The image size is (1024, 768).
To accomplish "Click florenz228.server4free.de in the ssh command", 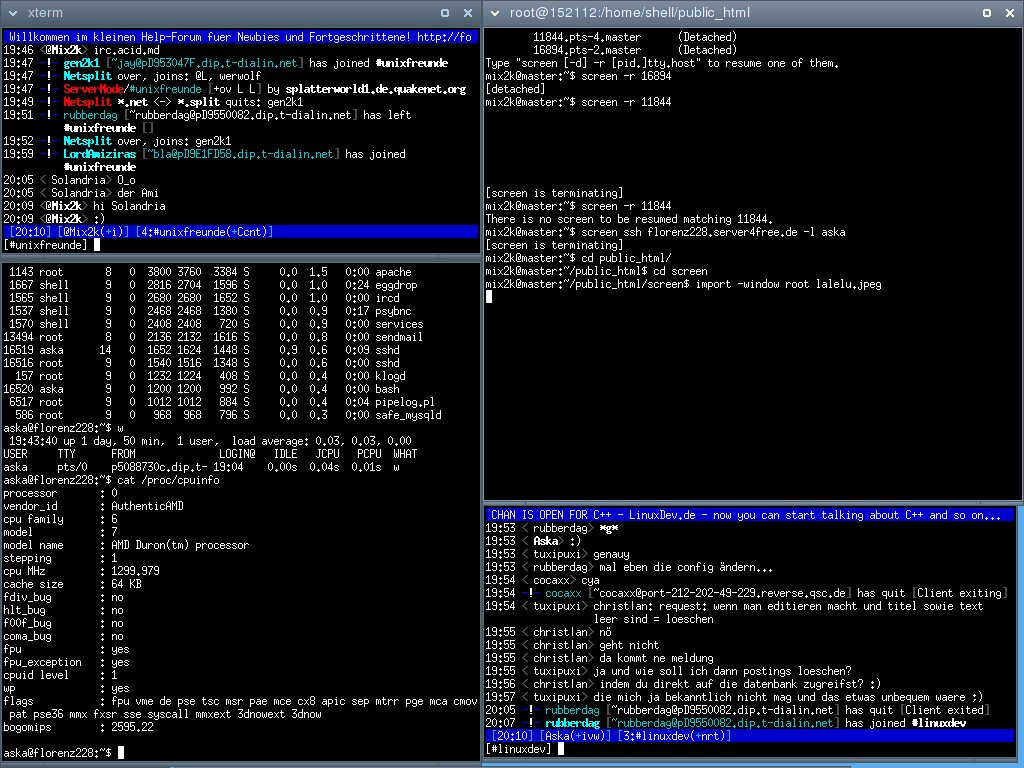I will coord(715,232).
